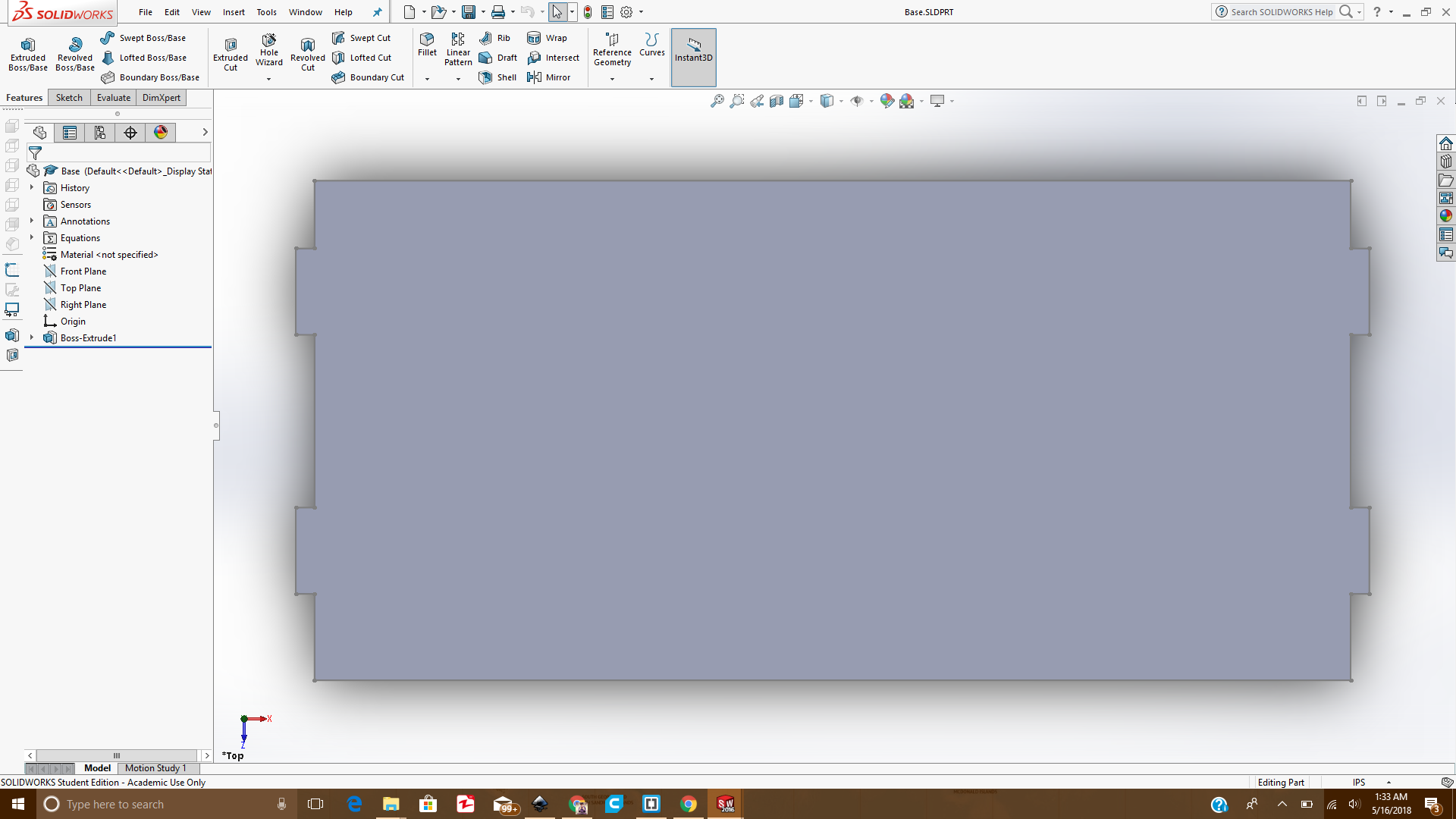Select Top Plane in feature tree
Viewport: 1456px width, 819px height.
[x=80, y=288]
